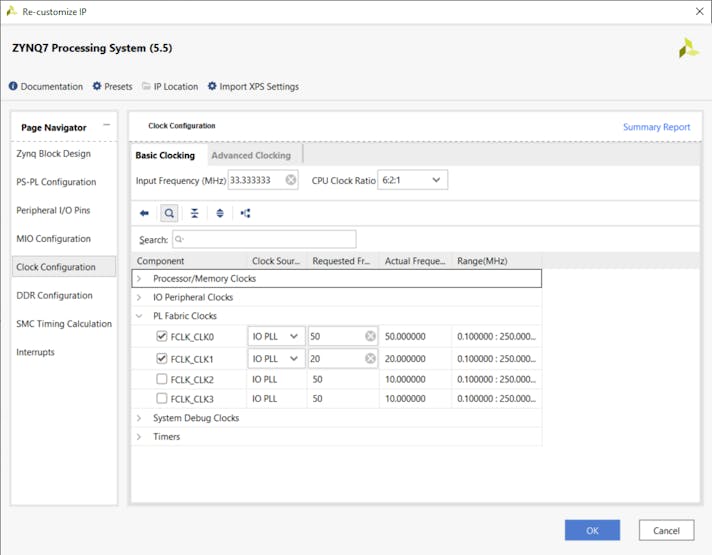
Task: Open the Summary Report link
Action: (656, 127)
